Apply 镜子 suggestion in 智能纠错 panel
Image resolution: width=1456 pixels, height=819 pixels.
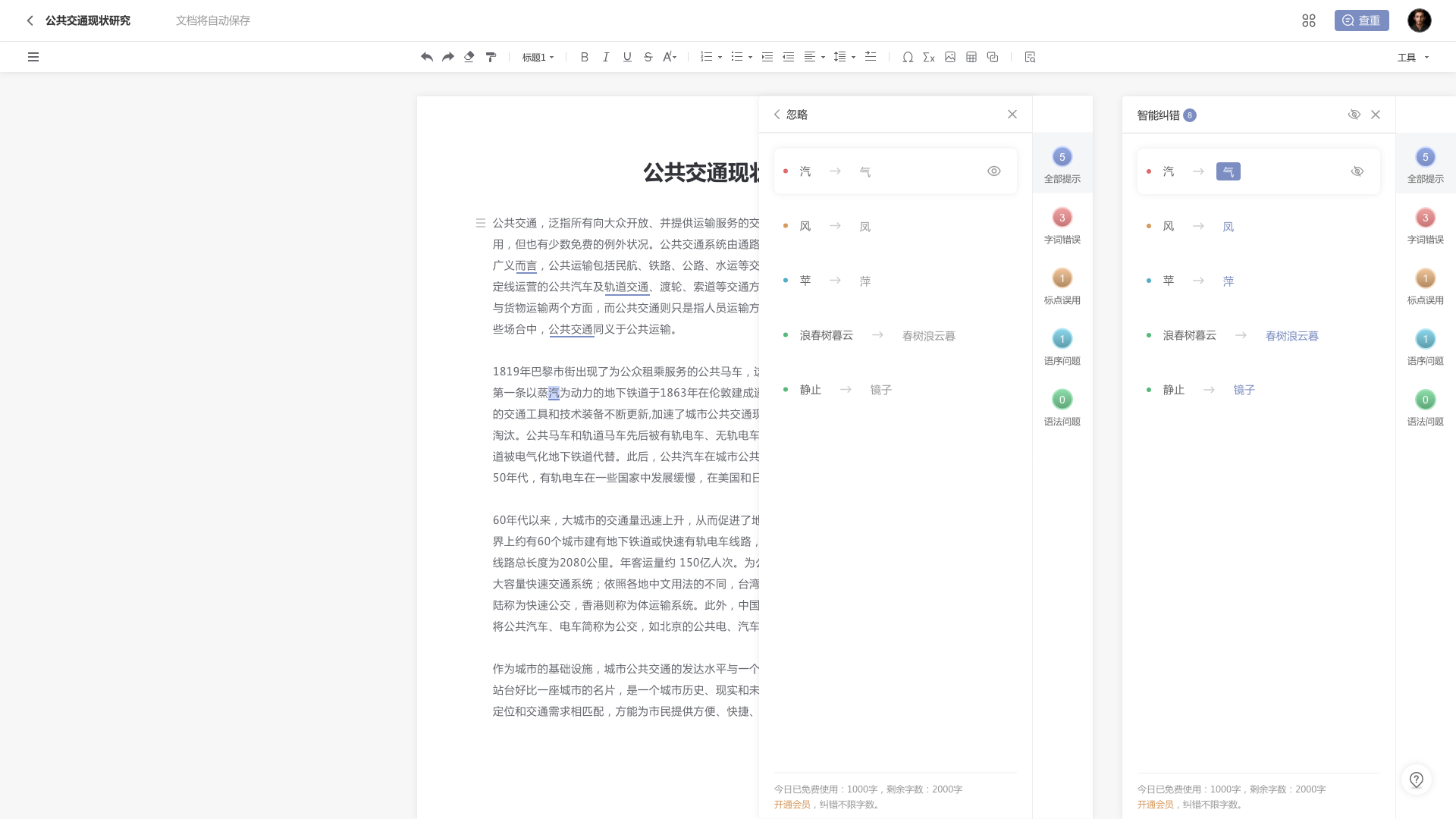point(1244,390)
